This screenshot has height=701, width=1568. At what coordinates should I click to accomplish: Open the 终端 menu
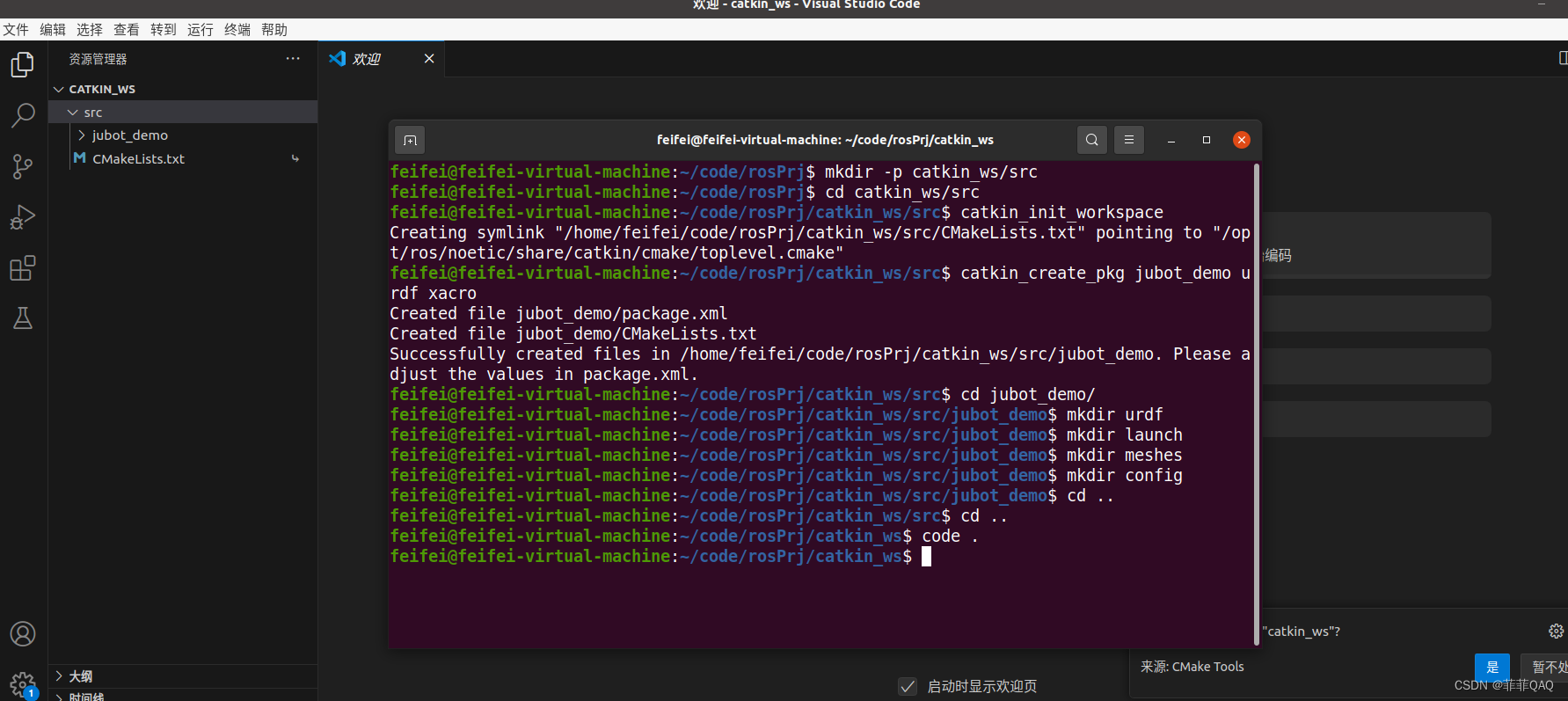point(237,30)
